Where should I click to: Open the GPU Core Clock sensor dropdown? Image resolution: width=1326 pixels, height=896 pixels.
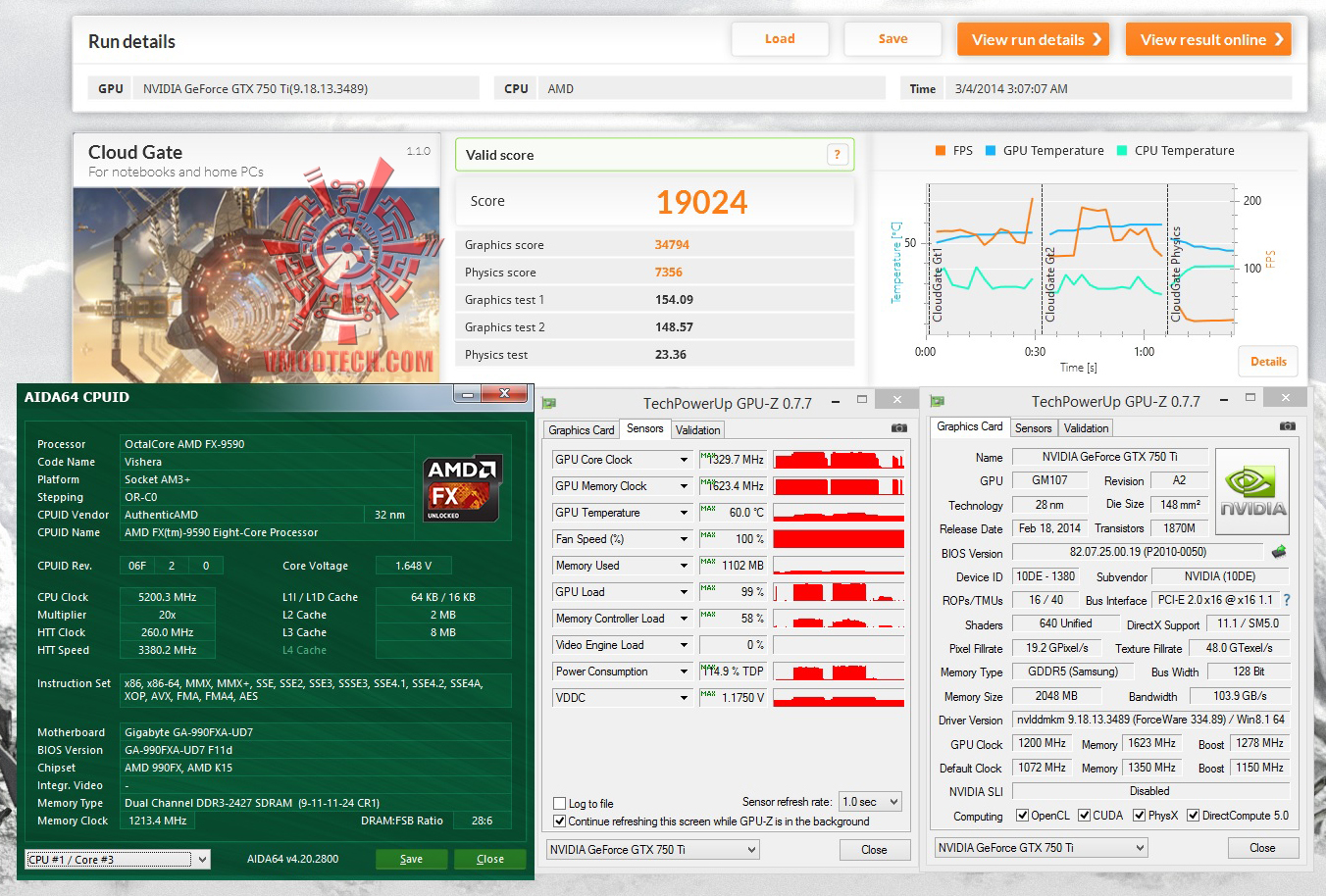[x=684, y=460]
